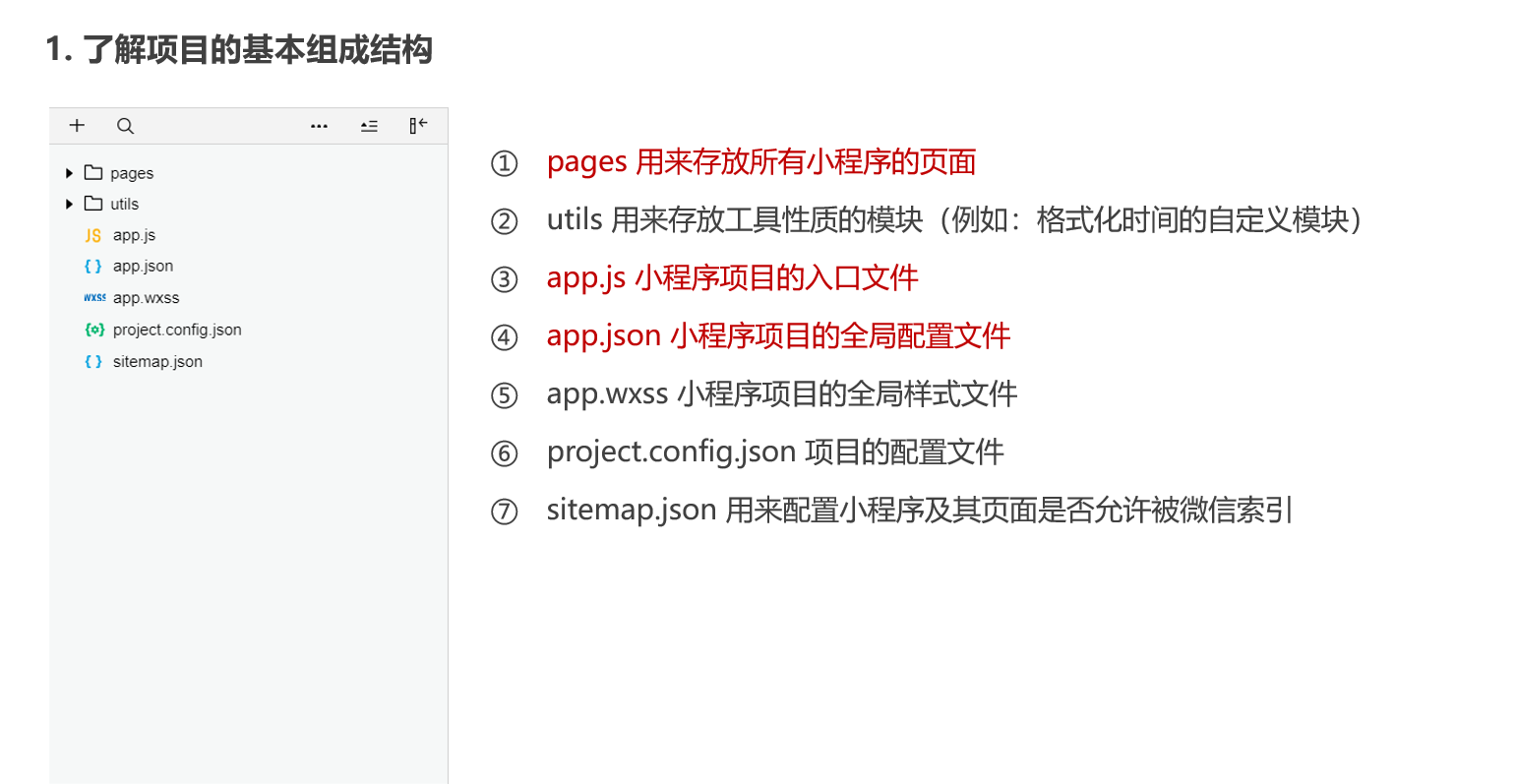Image resolution: width=1517 pixels, height=784 pixels.
Task: Click the braces icon beside app.json
Action: click(x=93, y=266)
